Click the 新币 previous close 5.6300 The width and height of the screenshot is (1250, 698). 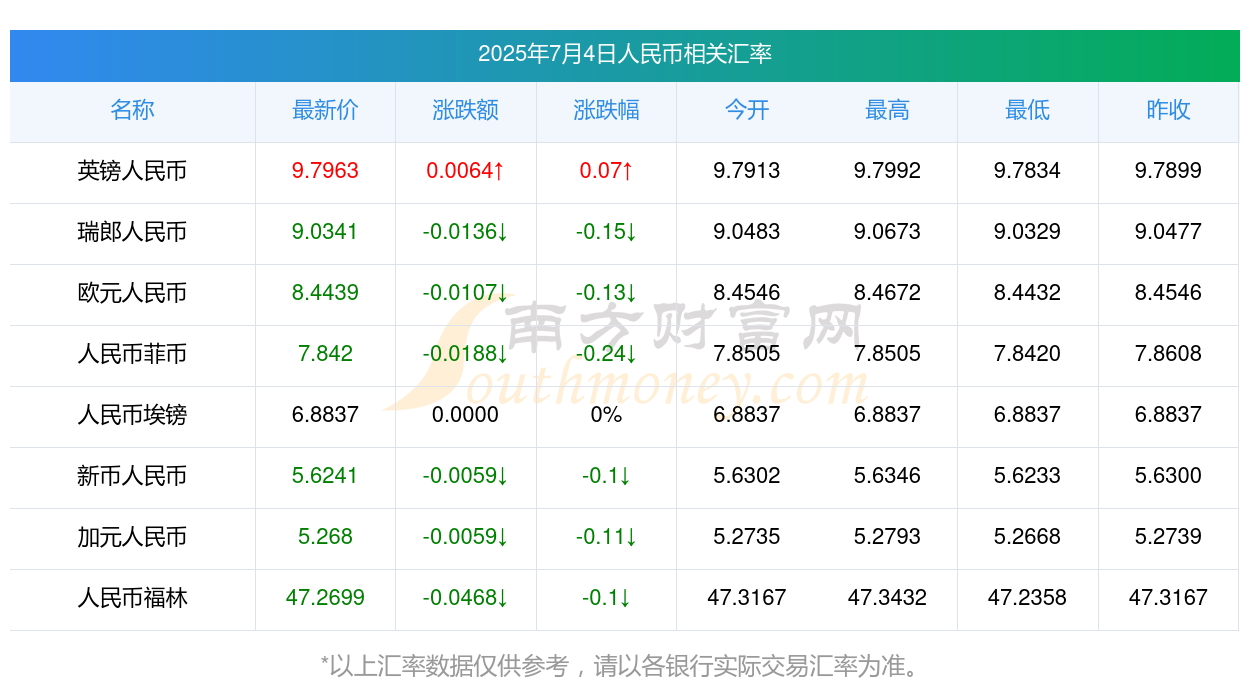click(1168, 476)
